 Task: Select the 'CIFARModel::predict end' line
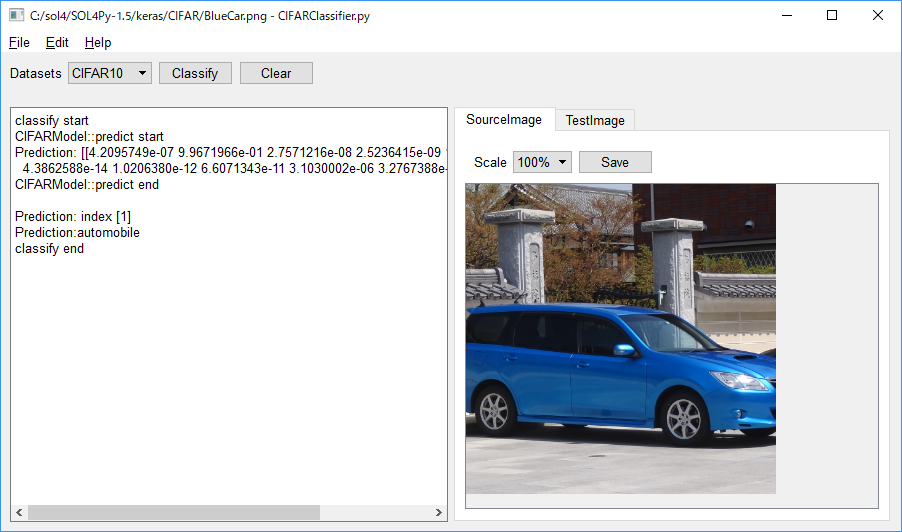87,185
